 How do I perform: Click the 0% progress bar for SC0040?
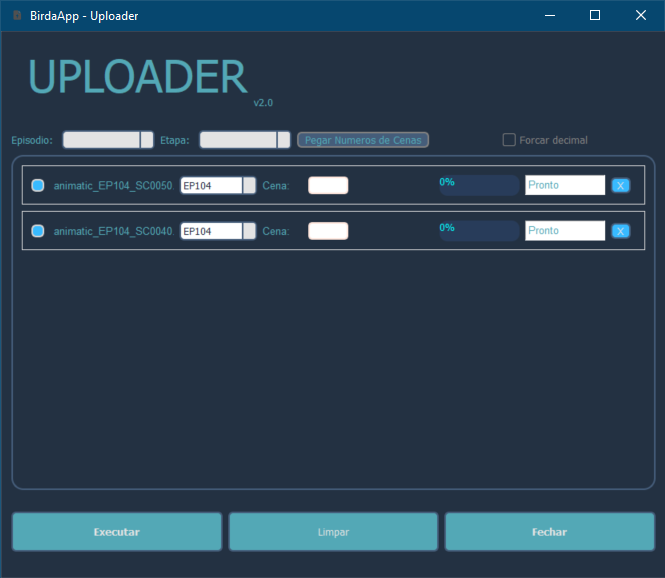tap(479, 231)
